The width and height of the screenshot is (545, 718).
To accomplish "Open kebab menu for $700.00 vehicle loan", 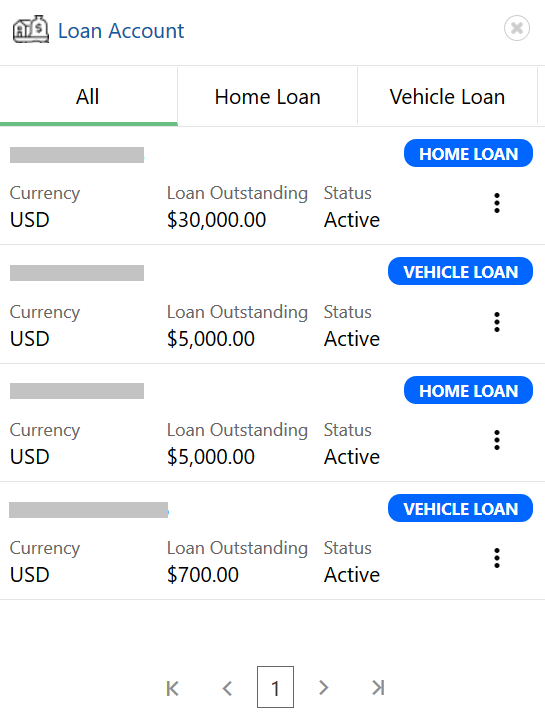I will point(496,558).
